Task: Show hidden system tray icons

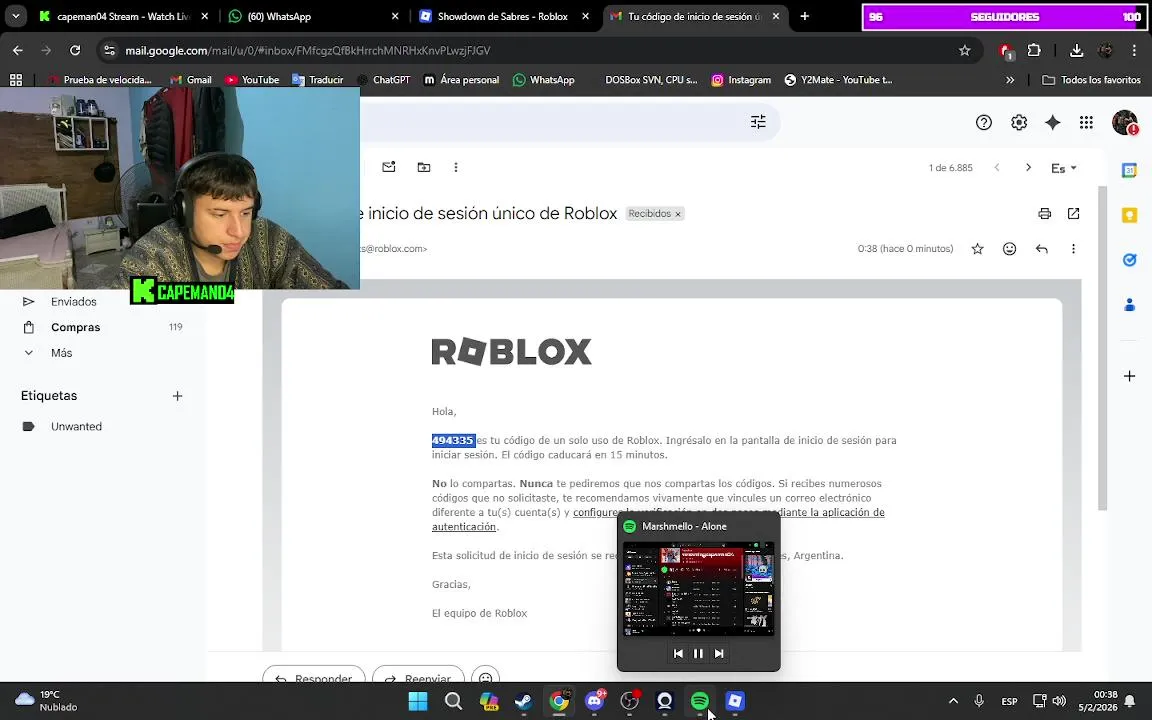Action: (953, 701)
